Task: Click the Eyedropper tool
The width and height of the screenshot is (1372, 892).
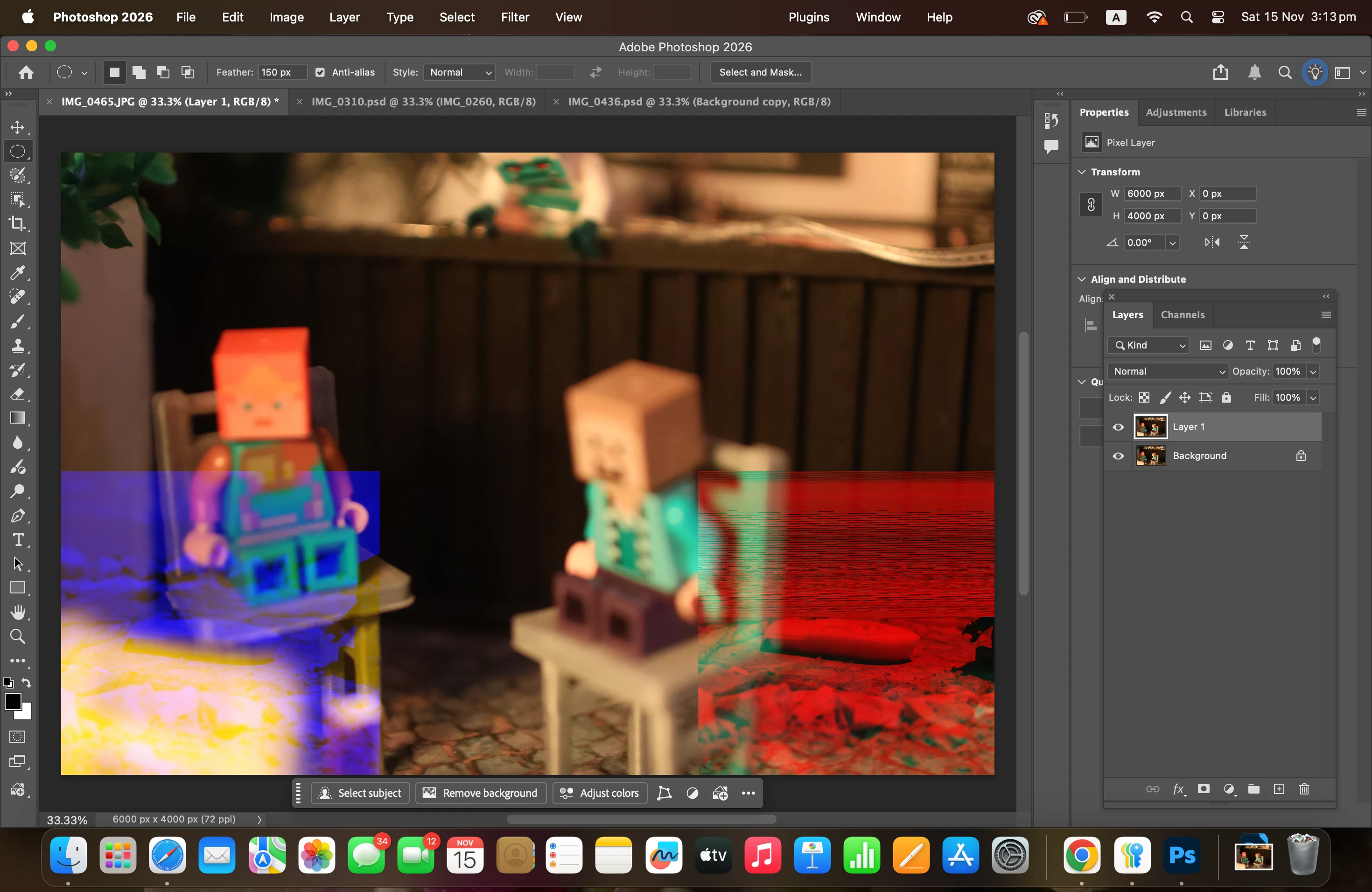Action: pyautogui.click(x=18, y=272)
